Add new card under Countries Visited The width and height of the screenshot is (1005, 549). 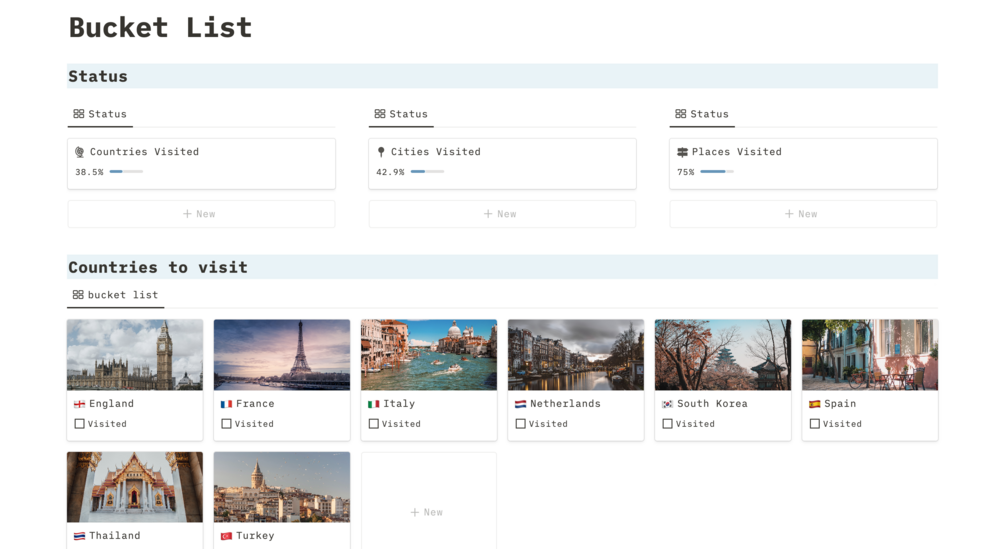coord(200,214)
